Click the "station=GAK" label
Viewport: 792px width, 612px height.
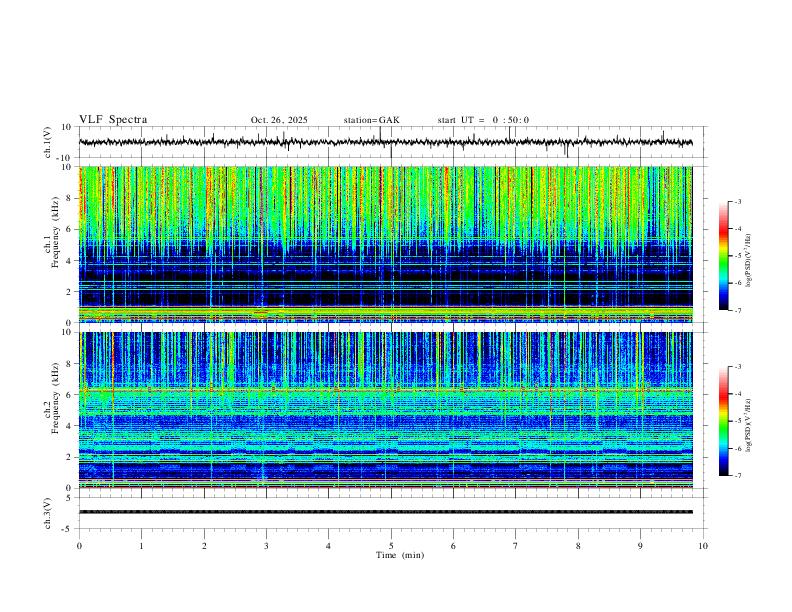point(371,120)
